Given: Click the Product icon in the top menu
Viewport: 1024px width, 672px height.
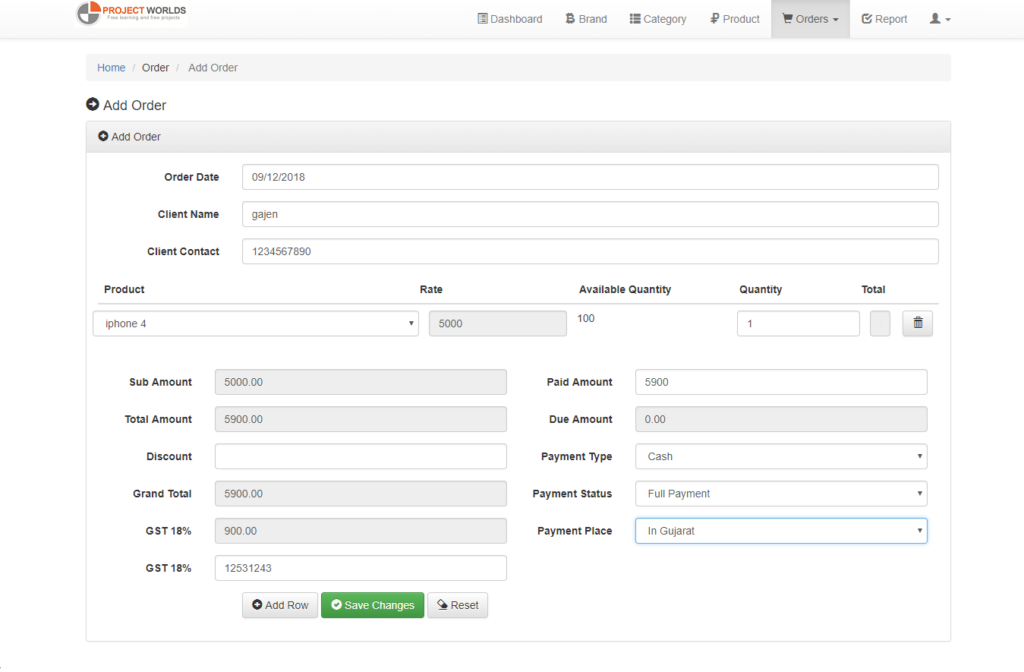Looking at the screenshot, I should click(x=714, y=18).
